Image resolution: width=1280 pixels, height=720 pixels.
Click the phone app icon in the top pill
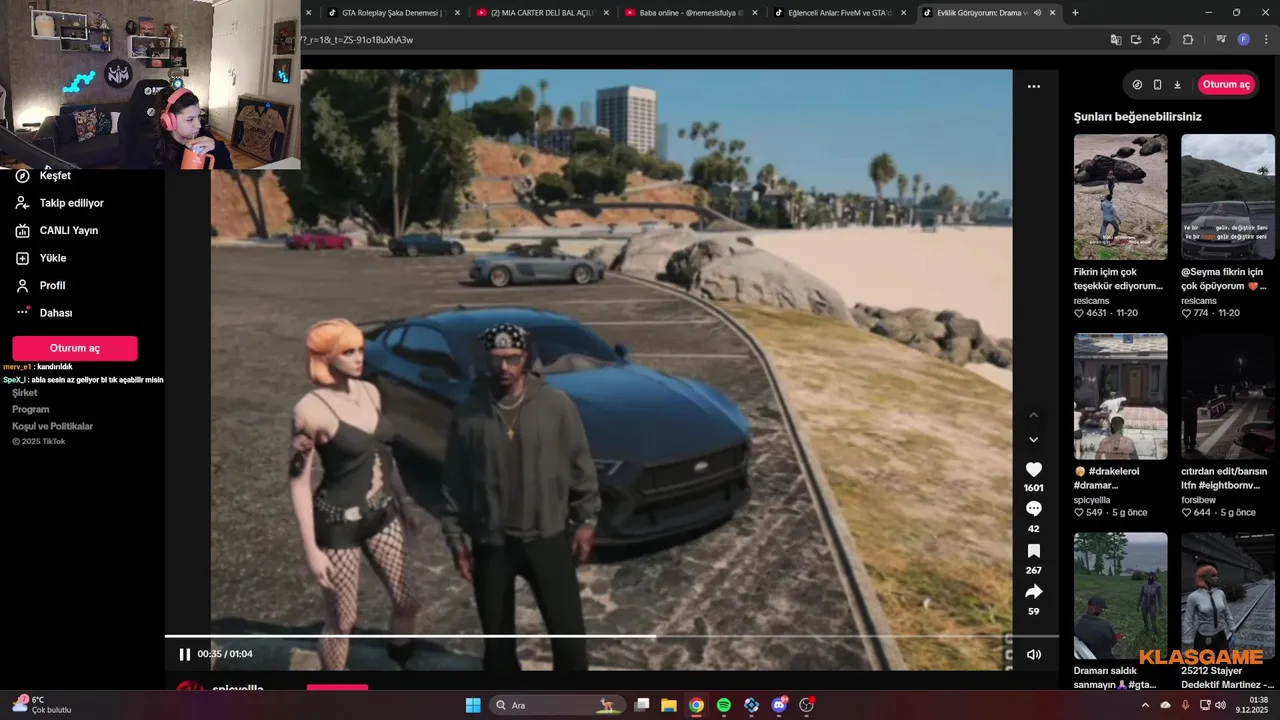(x=1157, y=85)
